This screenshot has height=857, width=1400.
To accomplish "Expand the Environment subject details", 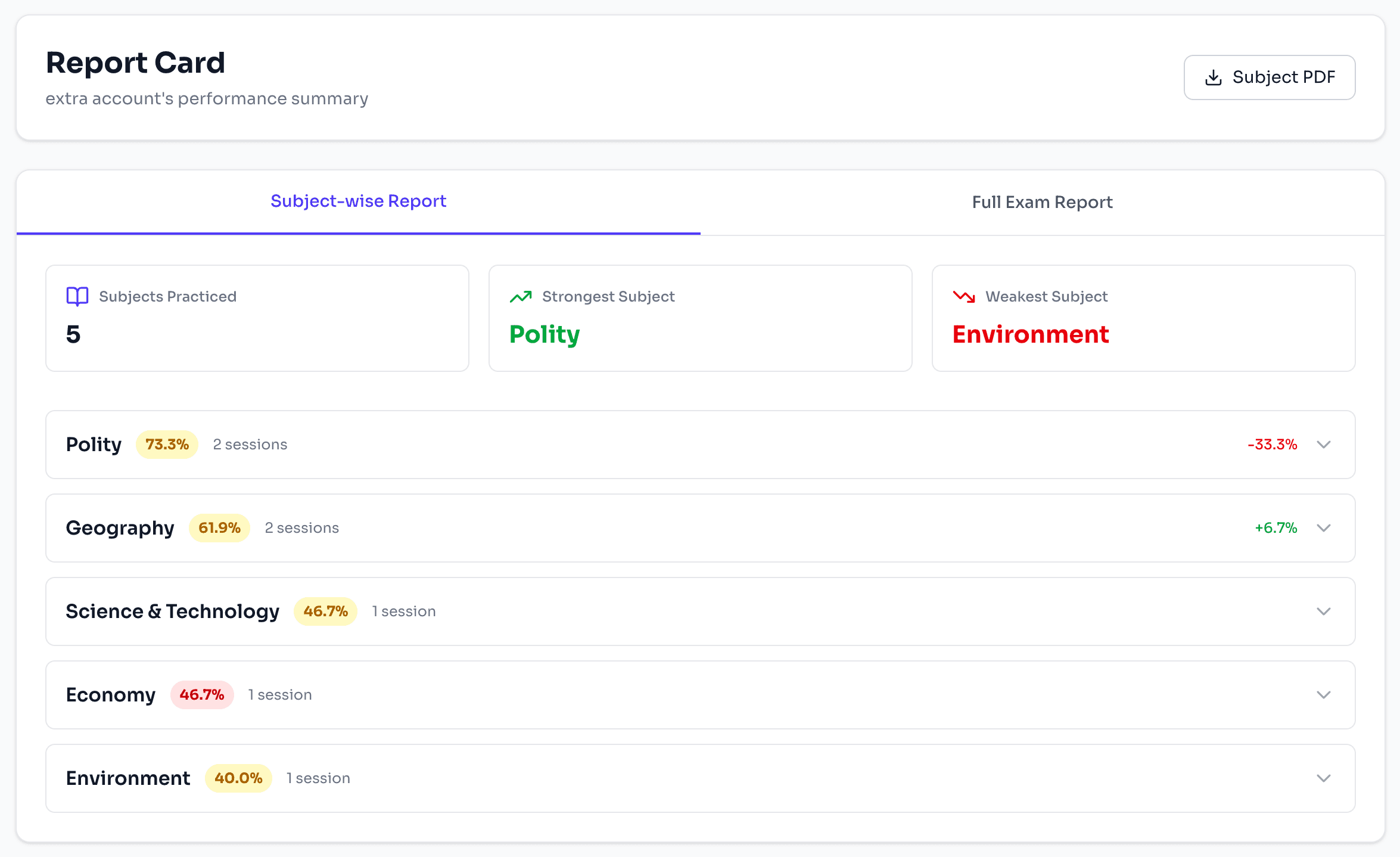I will click(1324, 778).
